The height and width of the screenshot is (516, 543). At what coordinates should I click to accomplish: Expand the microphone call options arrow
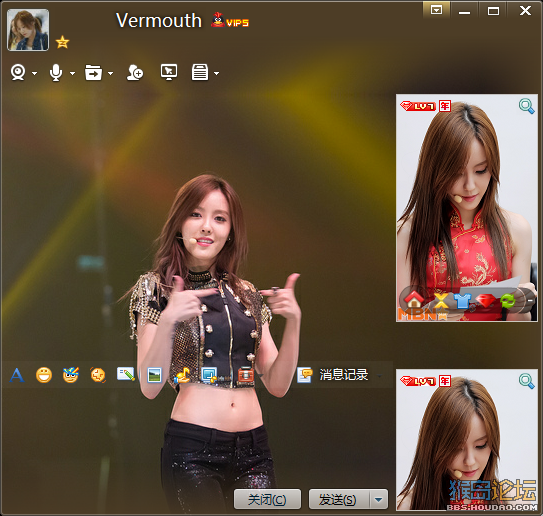click(x=72, y=73)
